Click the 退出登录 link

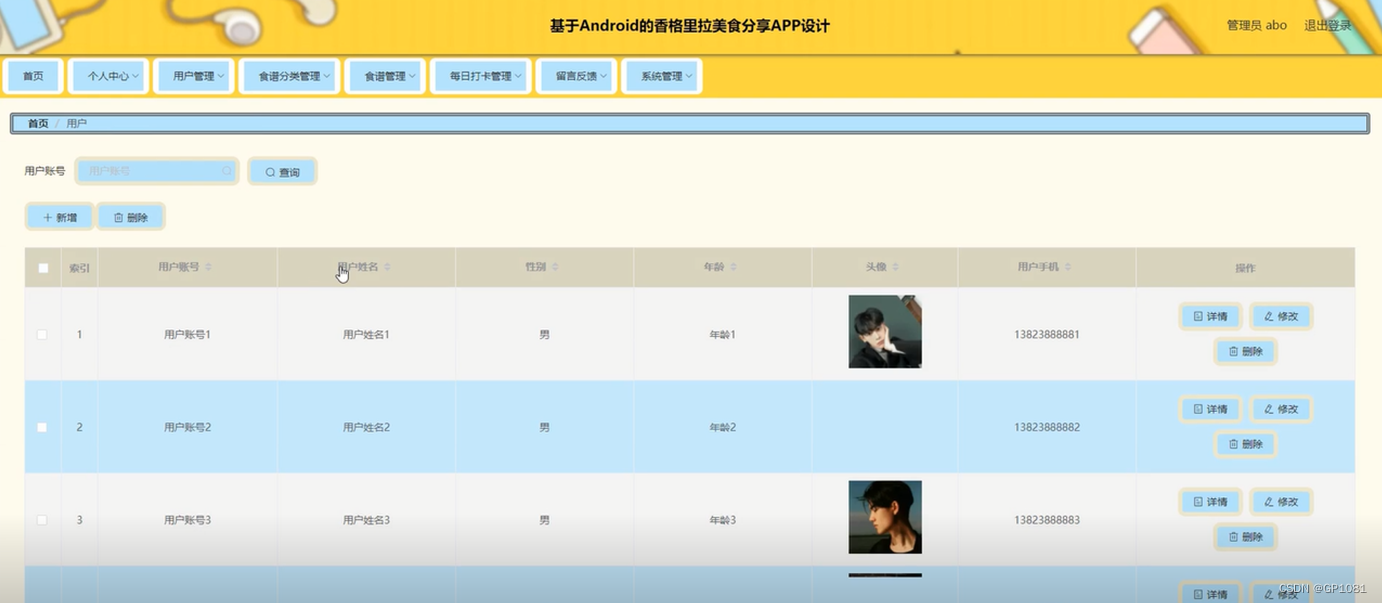1327,25
